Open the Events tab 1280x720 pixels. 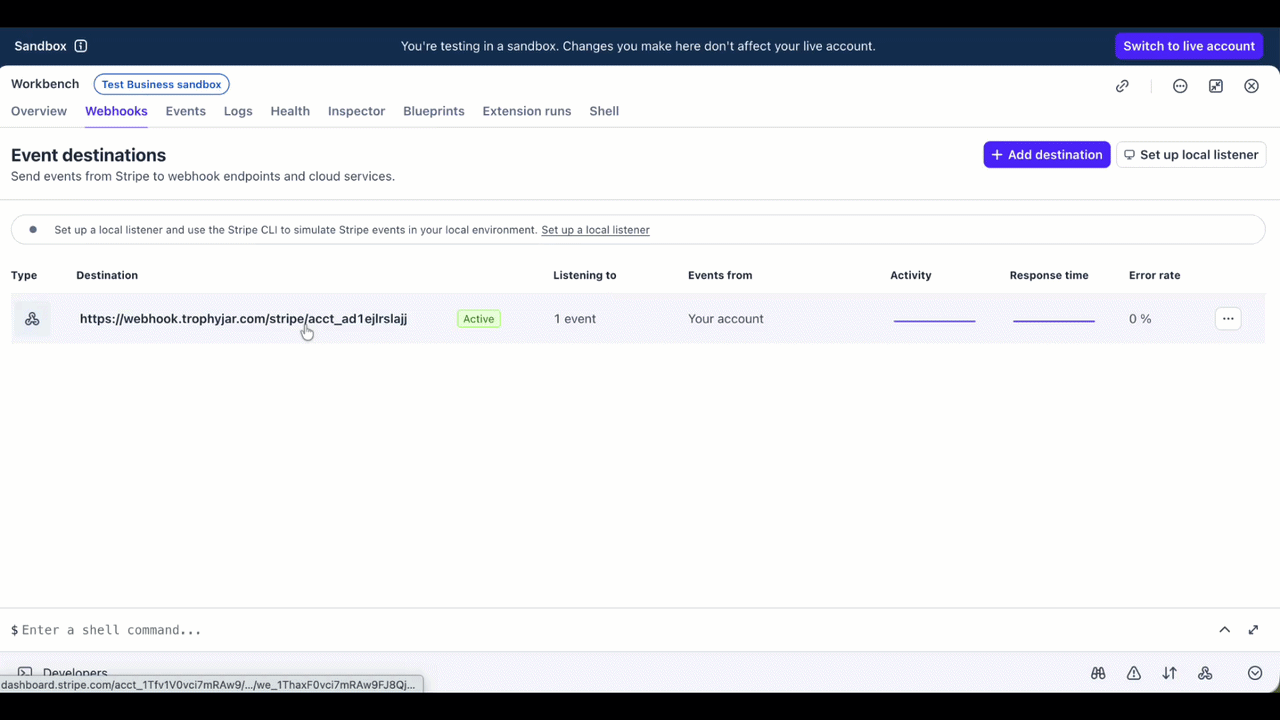186,111
